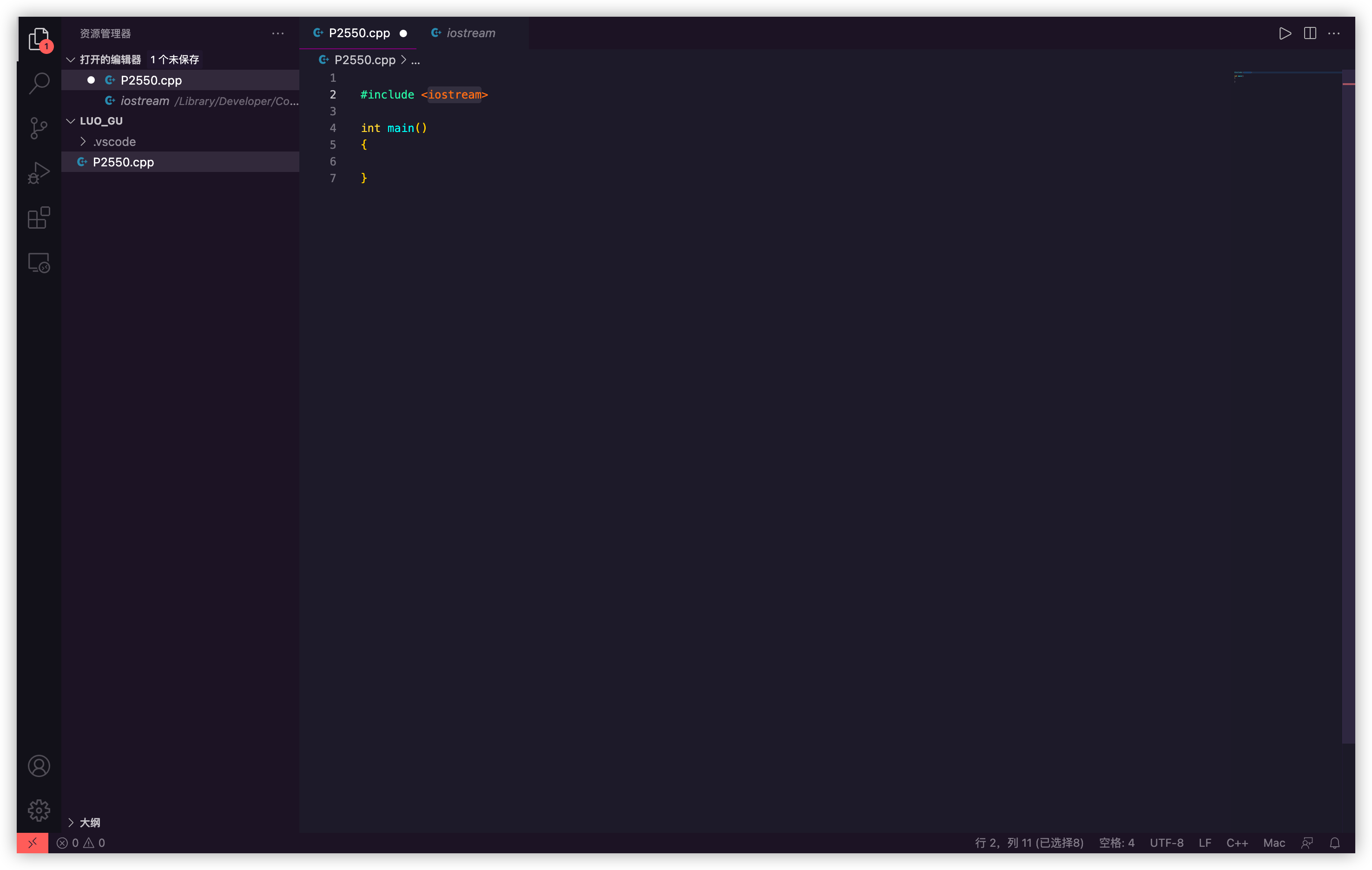
Task: Click unsaved dot beside P2550.cpp in open editors
Action: click(x=91, y=80)
